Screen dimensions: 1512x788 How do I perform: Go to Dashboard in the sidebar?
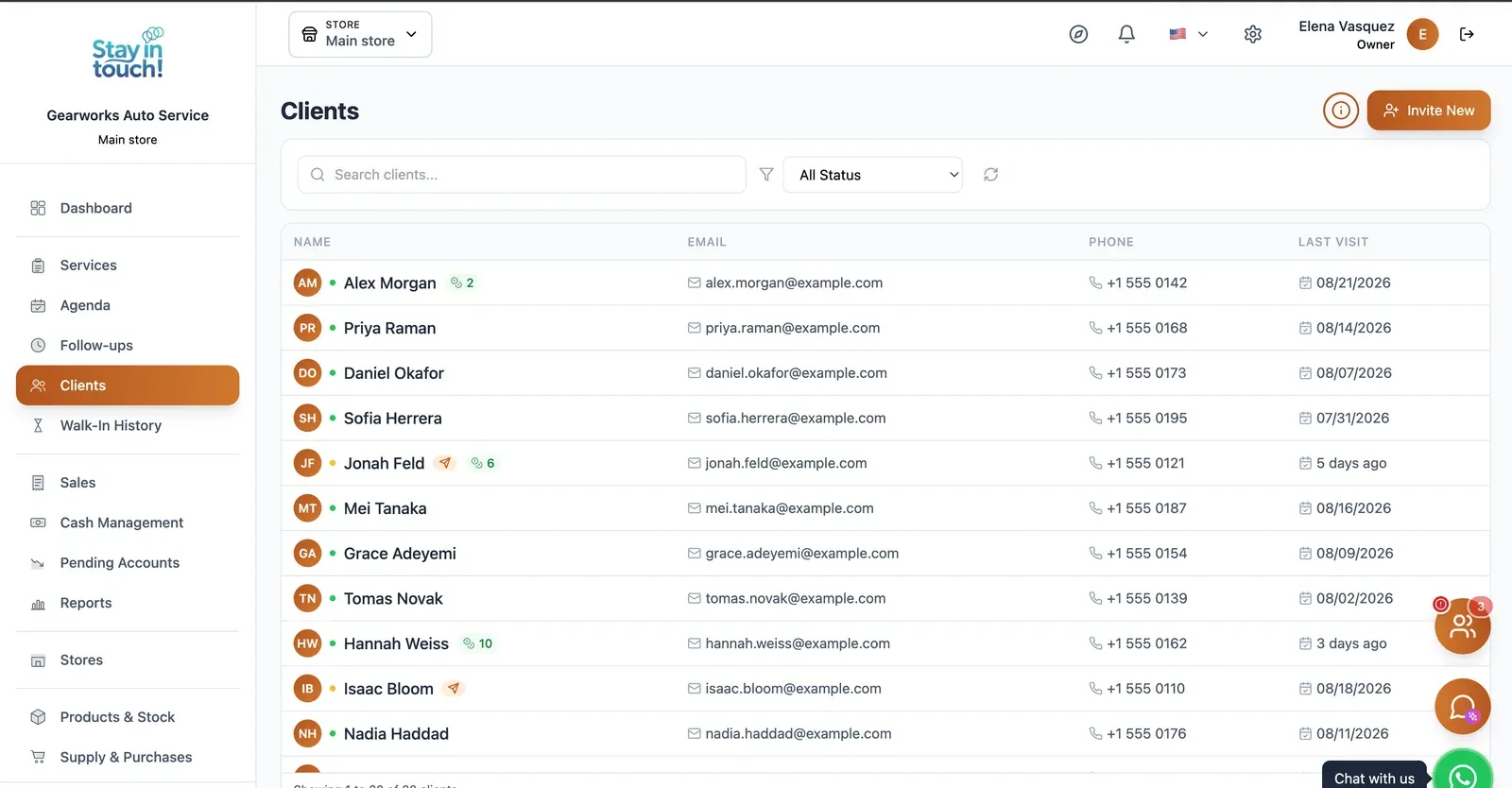tap(128, 208)
